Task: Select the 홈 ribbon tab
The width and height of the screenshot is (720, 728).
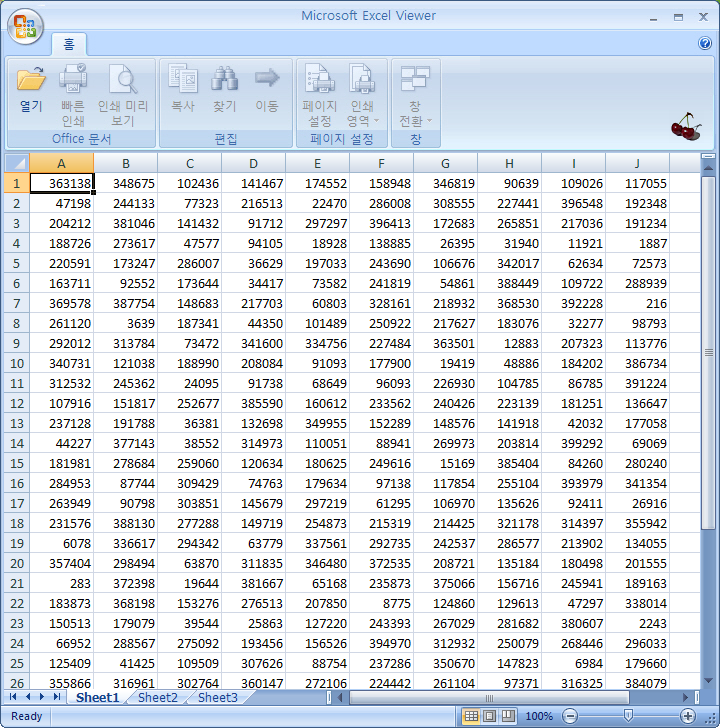Action: pos(69,44)
